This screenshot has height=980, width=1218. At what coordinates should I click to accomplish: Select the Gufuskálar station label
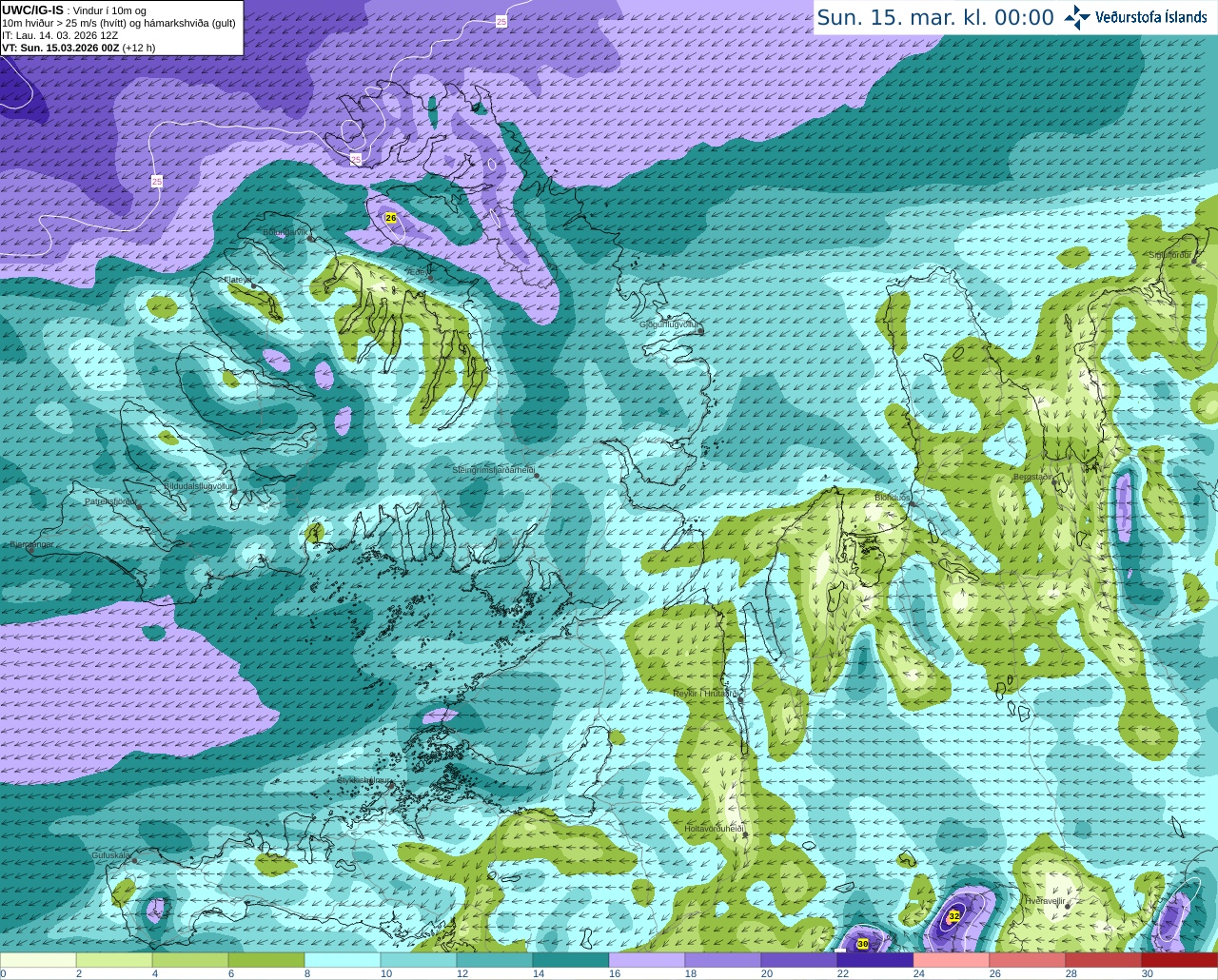click(x=110, y=855)
